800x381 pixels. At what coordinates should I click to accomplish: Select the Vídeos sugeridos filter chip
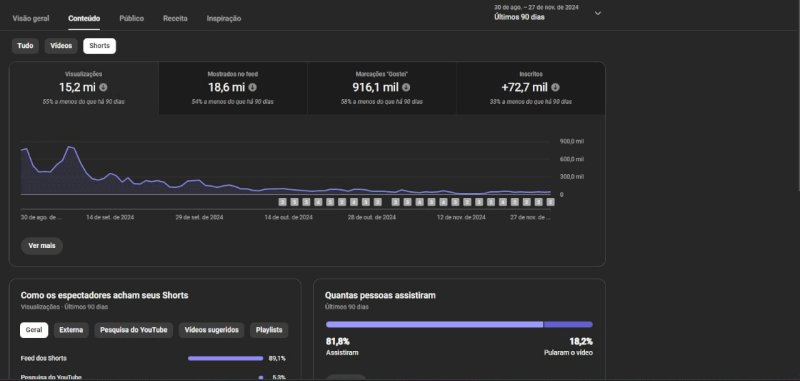tap(212, 330)
